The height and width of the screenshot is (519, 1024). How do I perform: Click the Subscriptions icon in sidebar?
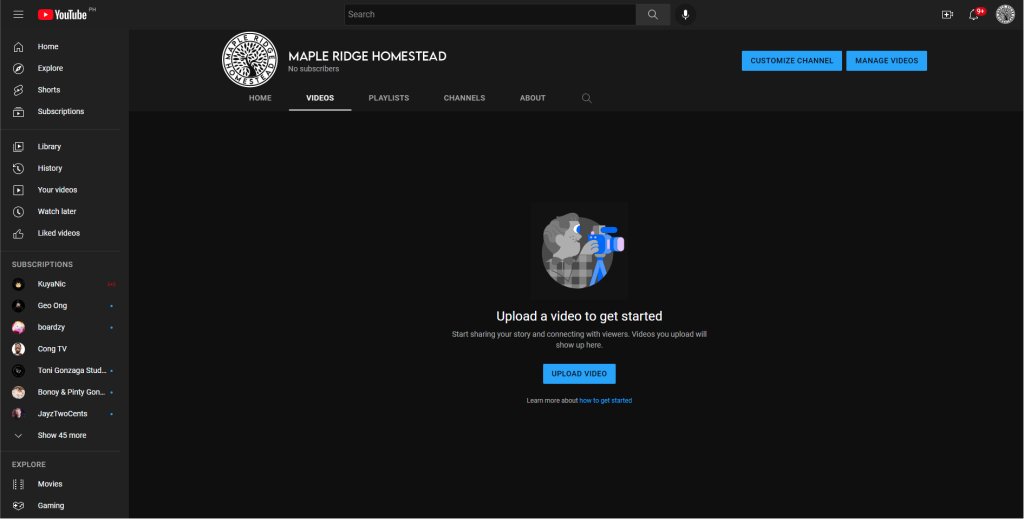point(18,112)
